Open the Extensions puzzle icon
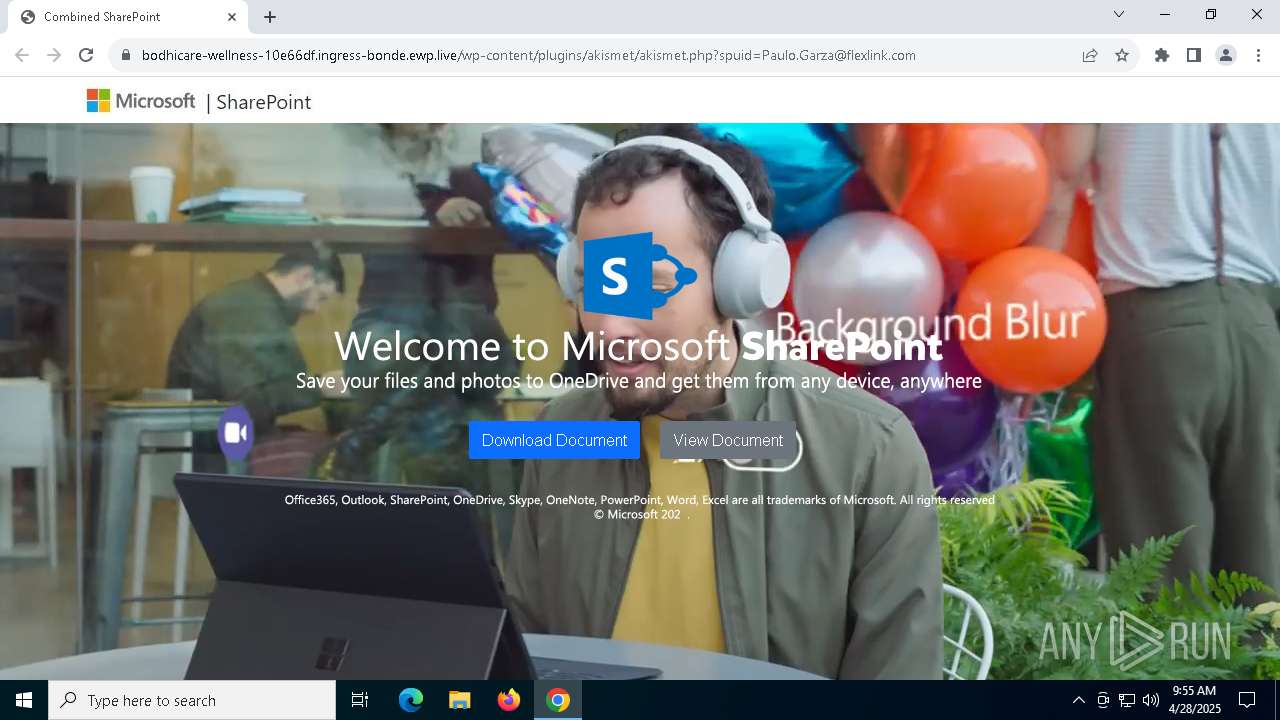This screenshot has height=720, width=1280. click(x=1162, y=55)
